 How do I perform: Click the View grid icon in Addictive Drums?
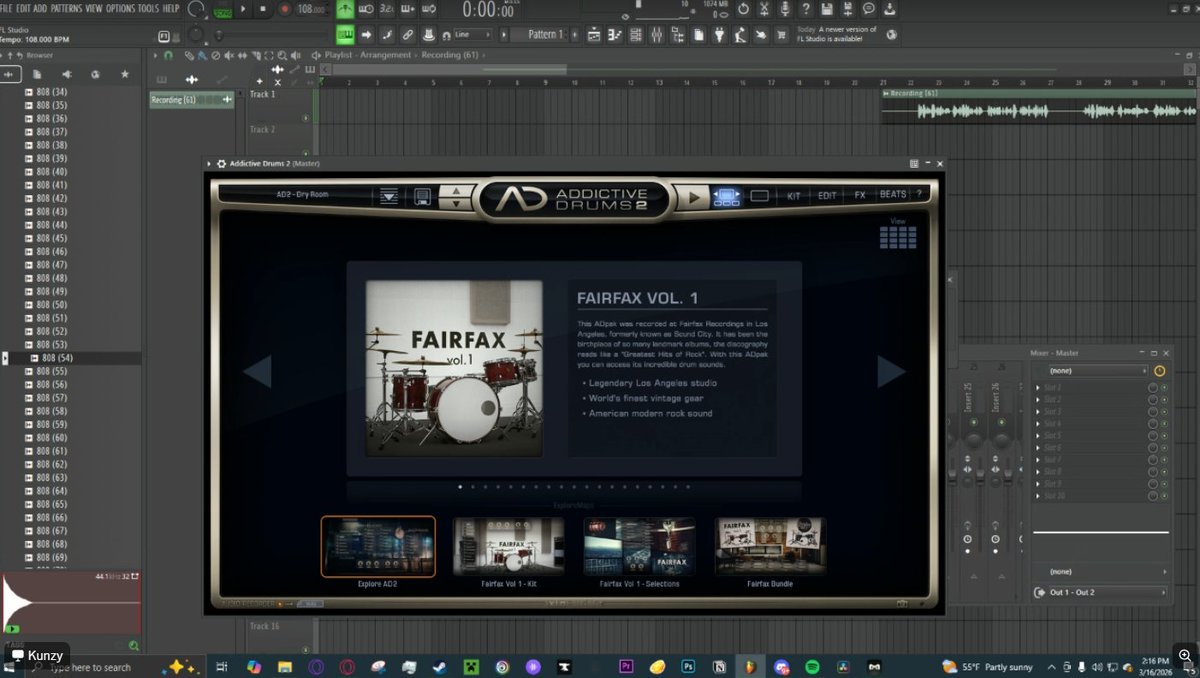tap(898, 237)
